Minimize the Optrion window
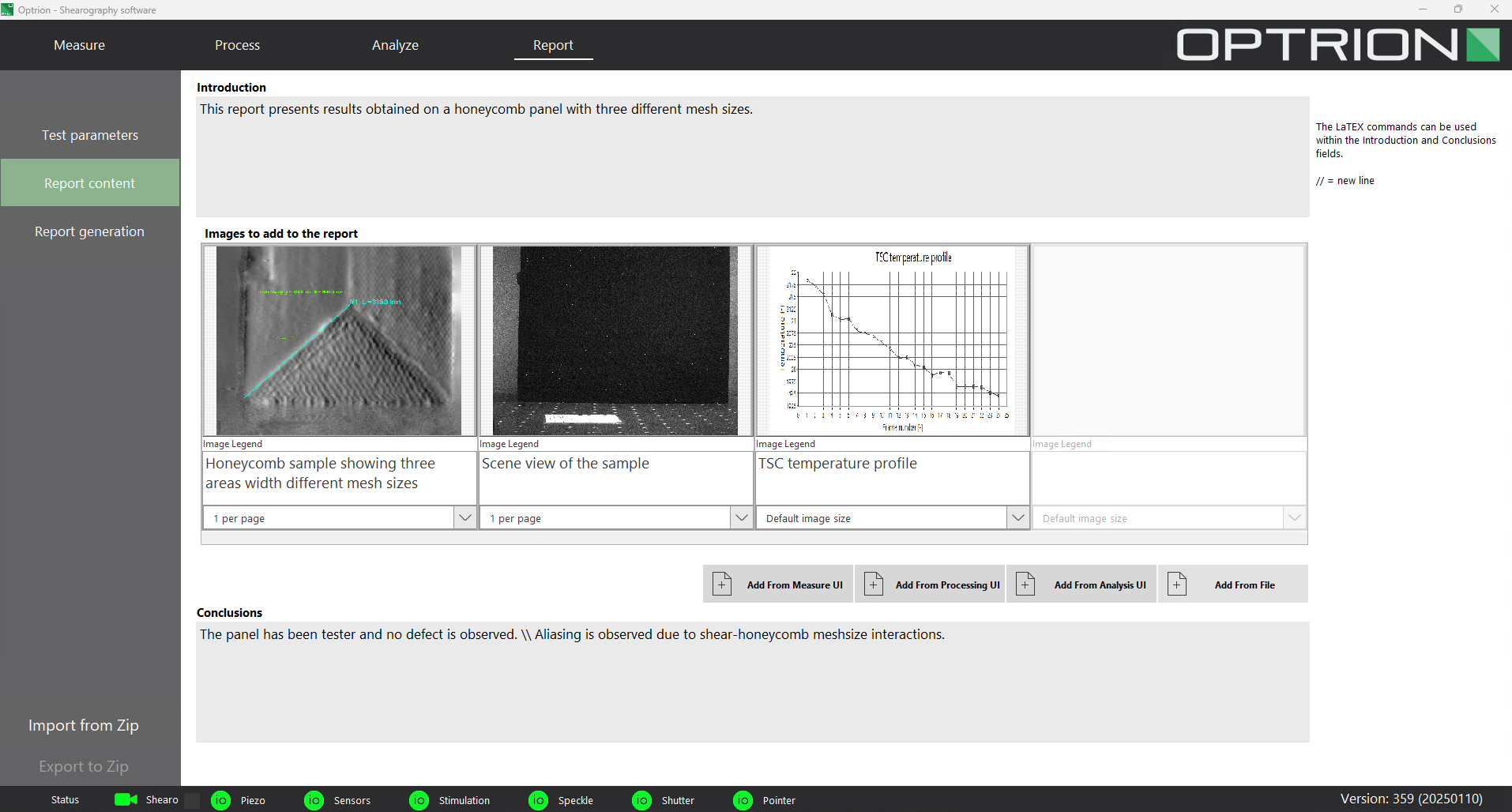The image size is (1512, 812). coord(1422,9)
